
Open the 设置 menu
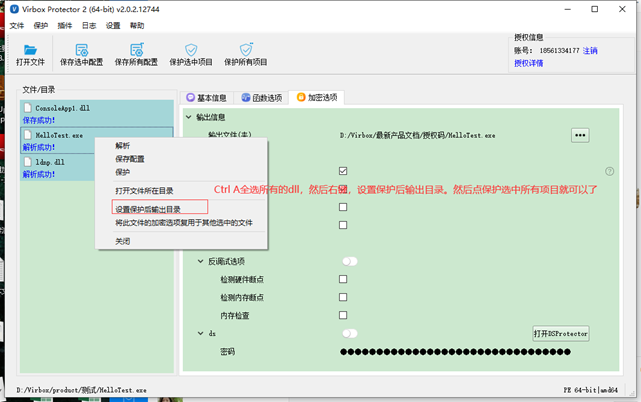(113, 26)
